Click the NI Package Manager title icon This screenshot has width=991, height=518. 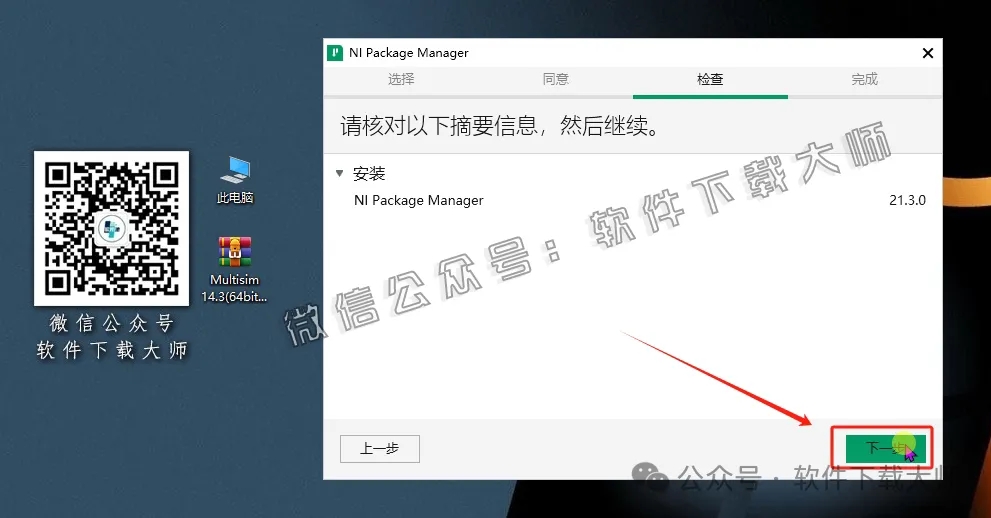pos(335,52)
